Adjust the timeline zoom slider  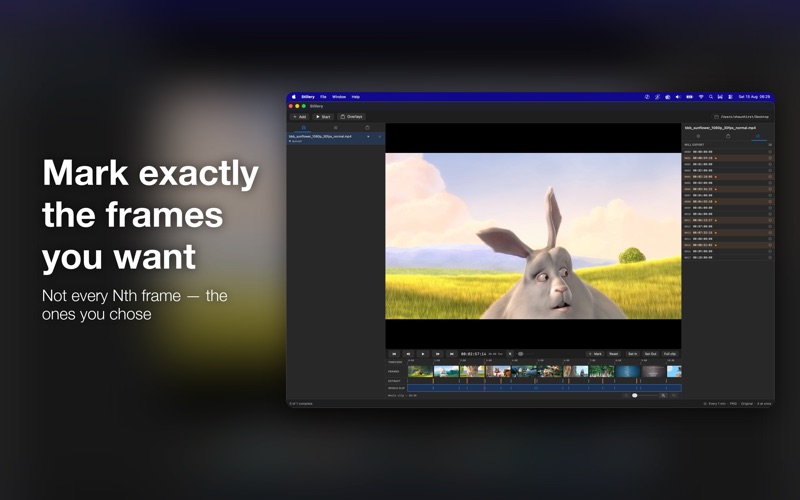[x=645, y=395]
